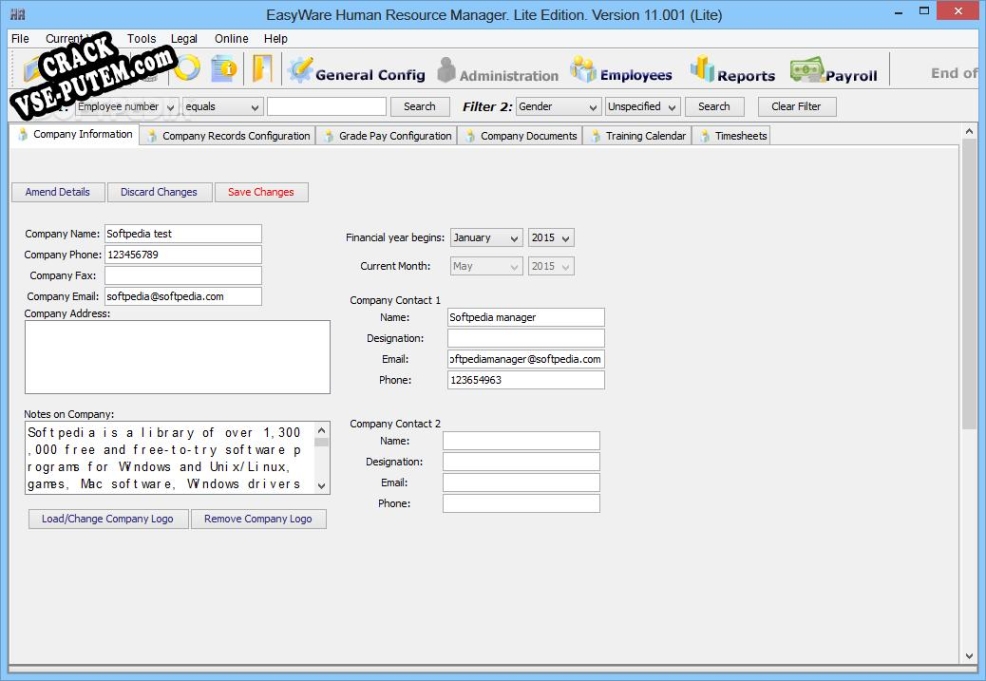Expand the equals operator dropdown
986x681 pixels.
(x=223, y=107)
